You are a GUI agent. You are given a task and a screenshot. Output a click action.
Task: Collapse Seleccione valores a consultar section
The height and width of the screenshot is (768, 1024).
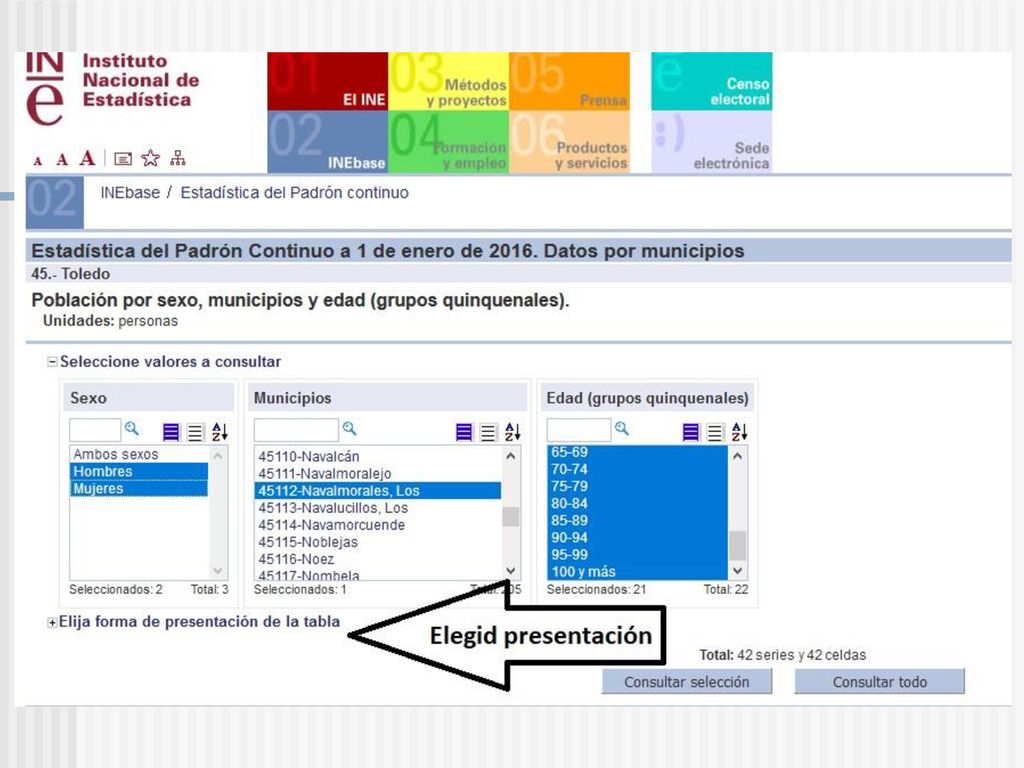point(52,362)
